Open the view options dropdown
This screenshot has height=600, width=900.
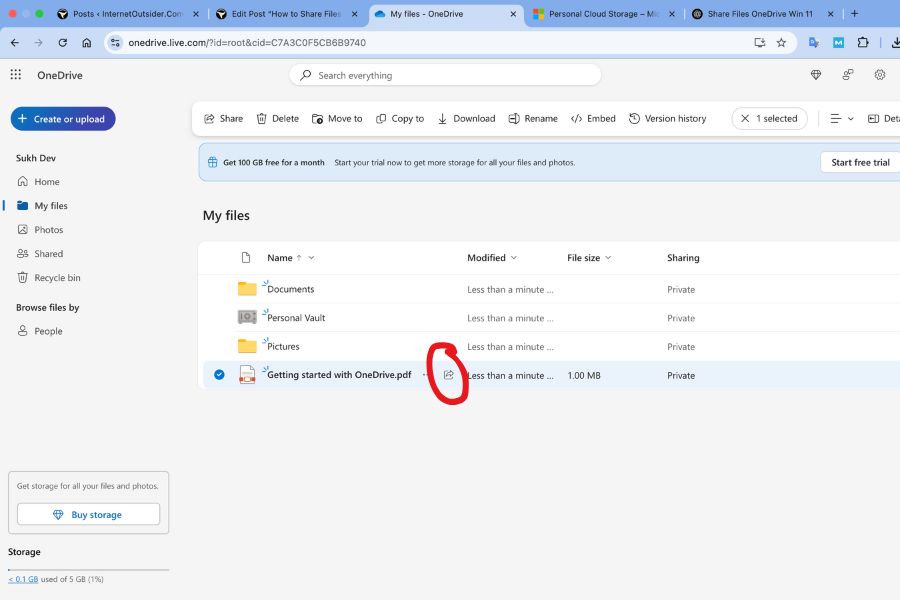pyautogui.click(x=842, y=118)
